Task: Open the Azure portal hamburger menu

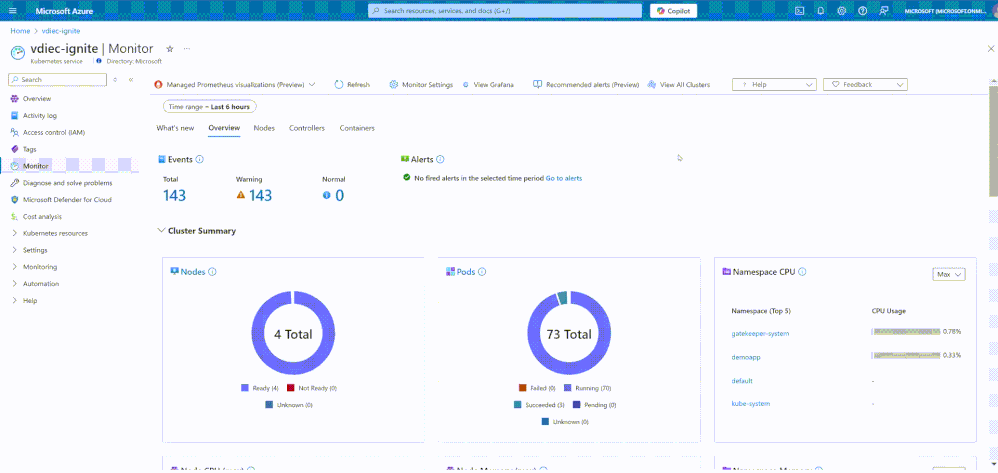Action: (x=13, y=11)
